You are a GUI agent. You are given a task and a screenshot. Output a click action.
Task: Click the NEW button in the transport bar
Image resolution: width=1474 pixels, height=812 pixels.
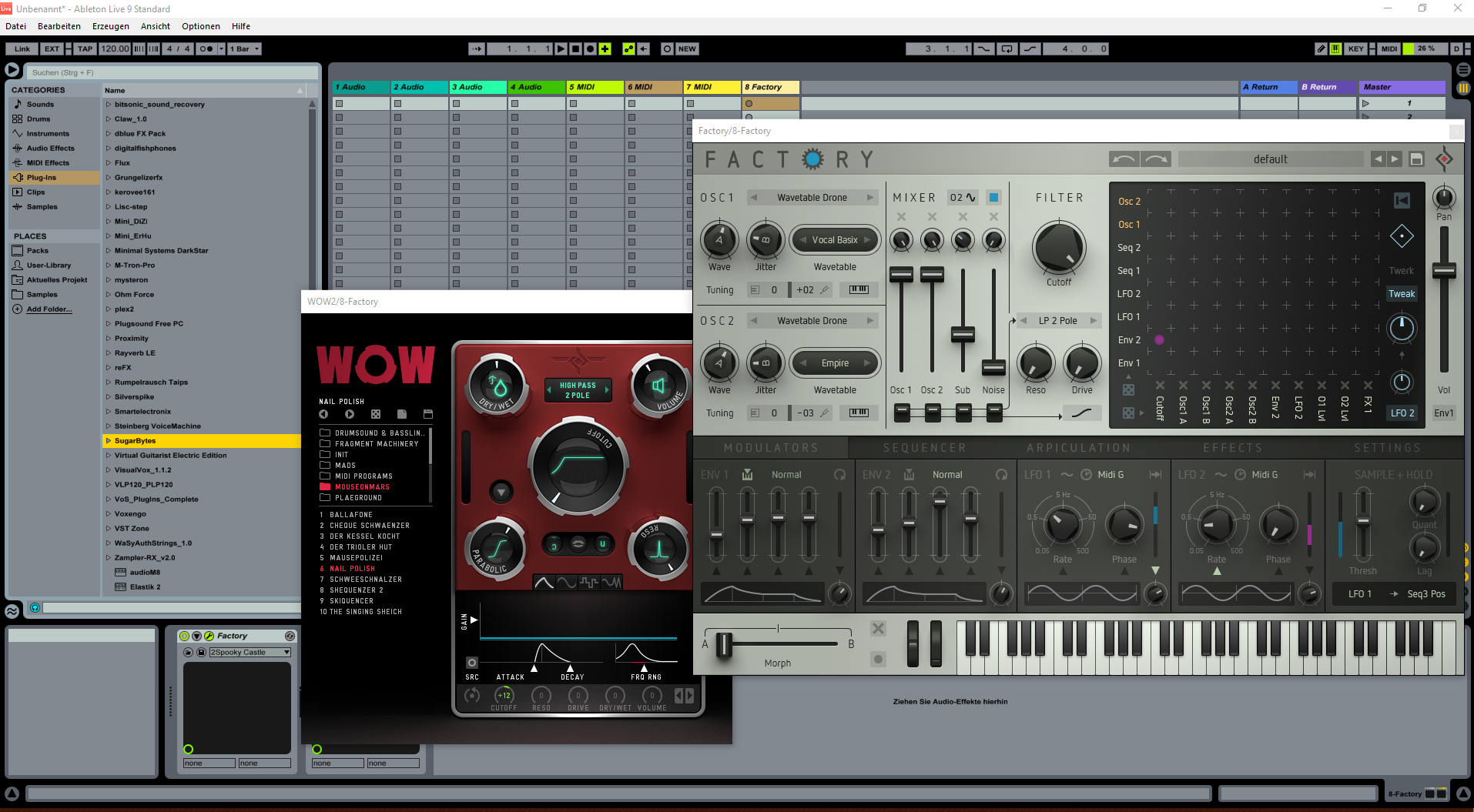pyautogui.click(x=687, y=48)
